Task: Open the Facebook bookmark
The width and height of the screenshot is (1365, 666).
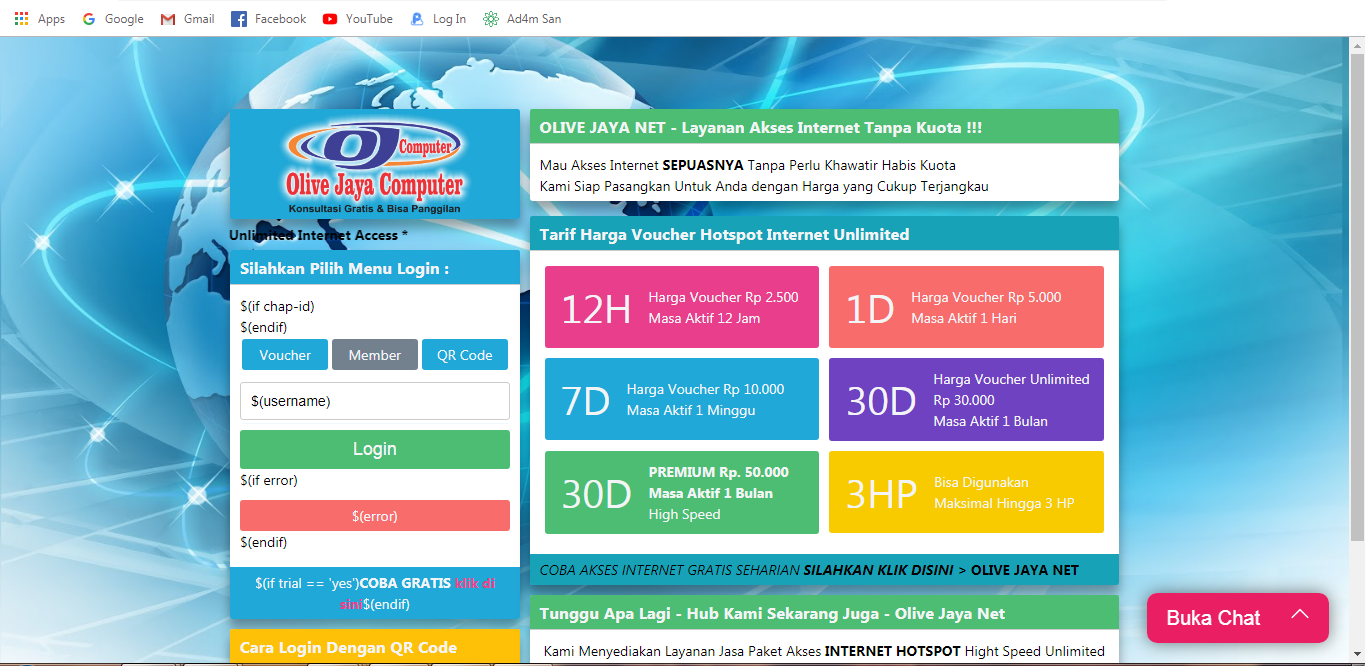Action: click(x=268, y=18)
